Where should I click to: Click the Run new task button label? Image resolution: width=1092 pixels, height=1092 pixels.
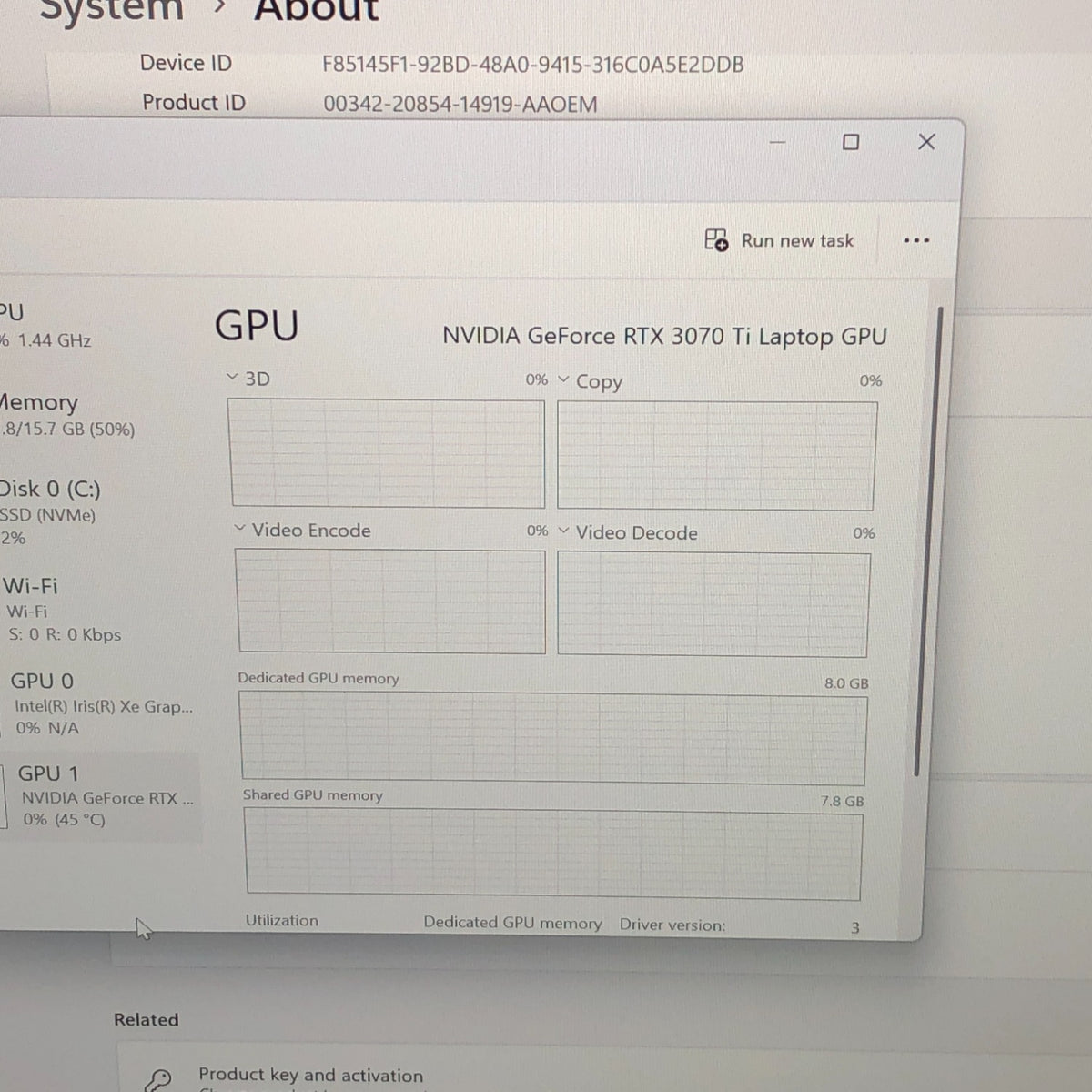[x=797, y=241]
